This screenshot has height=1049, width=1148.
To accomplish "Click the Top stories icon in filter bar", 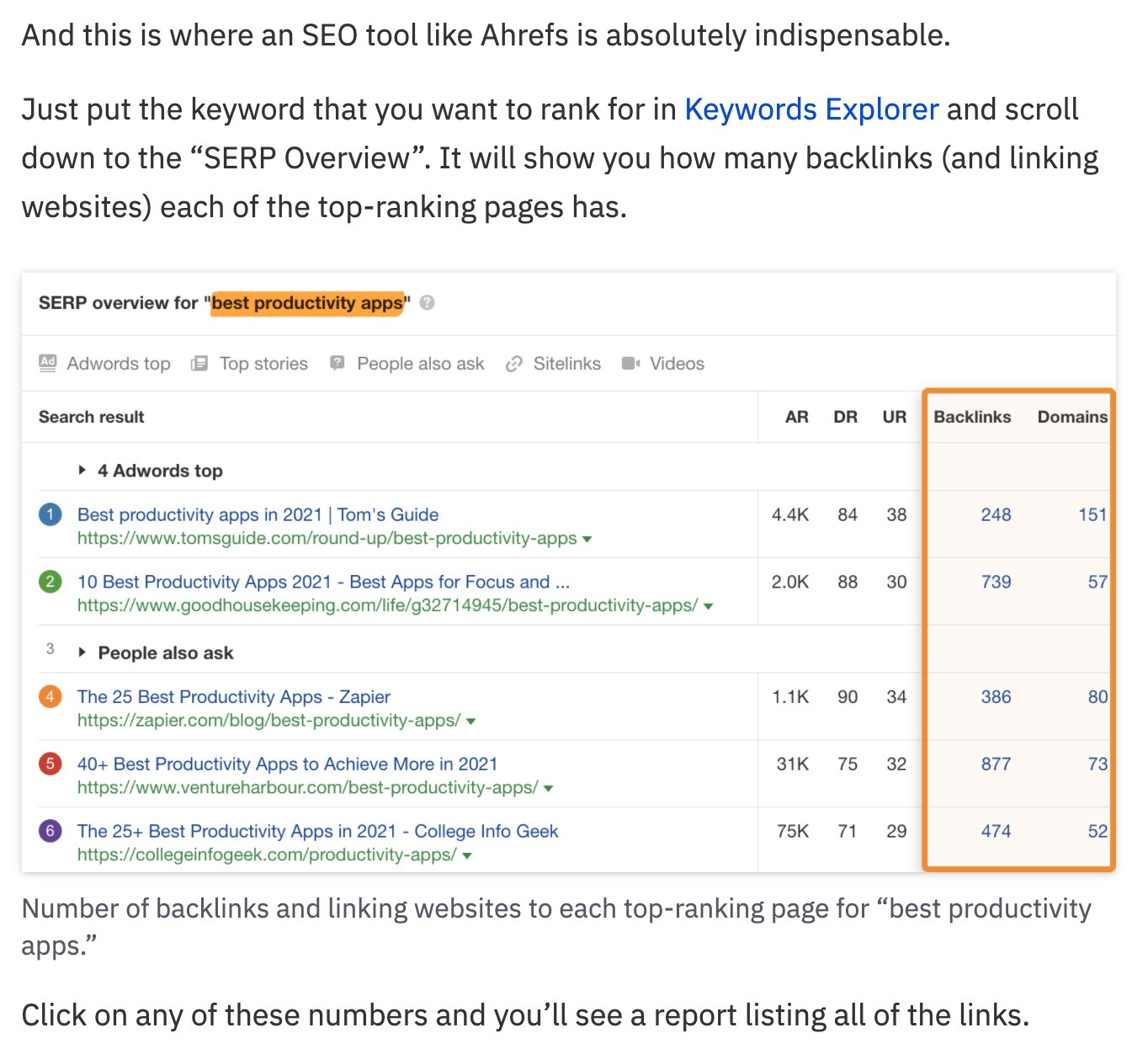I will point(199,363).
